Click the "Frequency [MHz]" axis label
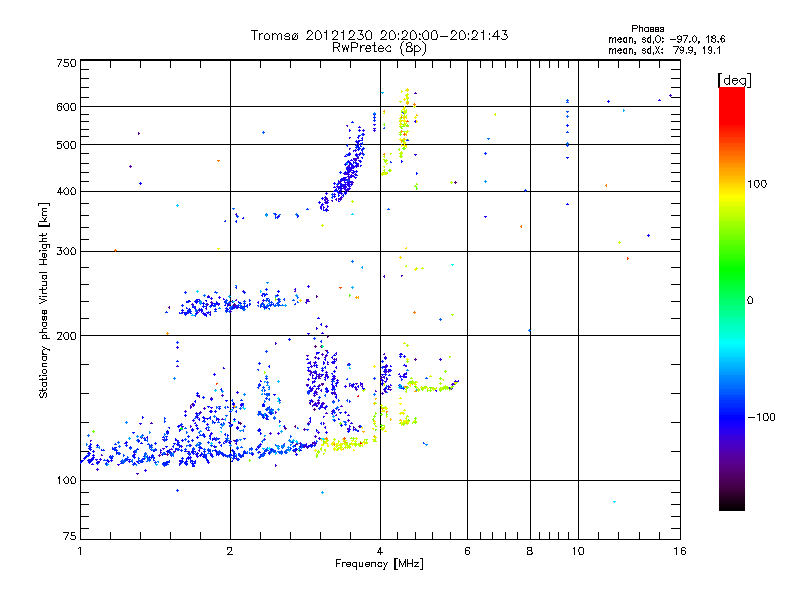 click(x=379, y=564)
